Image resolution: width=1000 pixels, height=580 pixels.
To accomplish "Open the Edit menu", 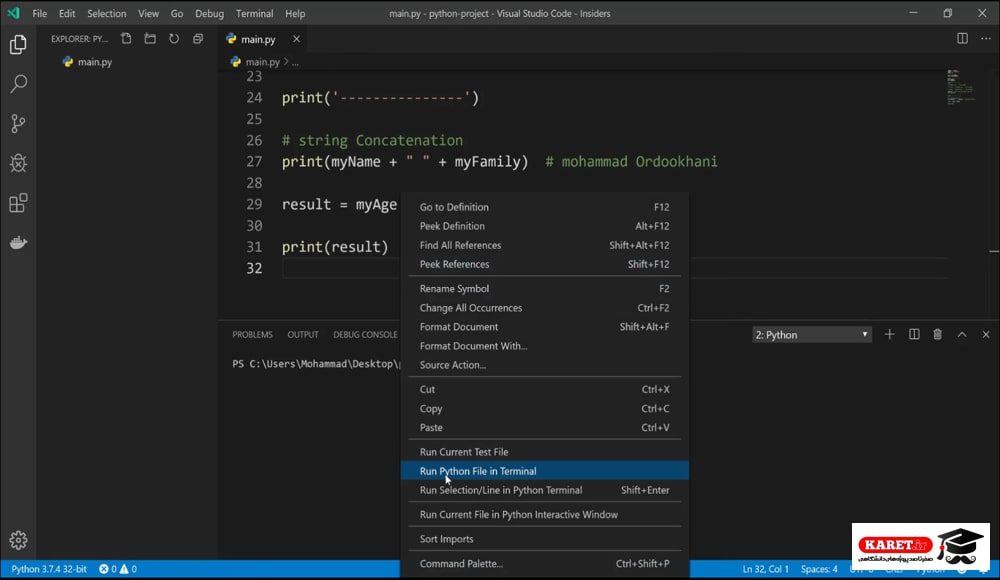I will 67,13.
